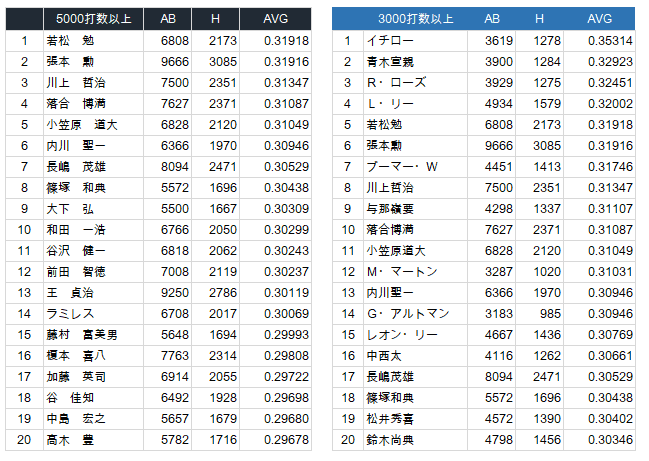This screenshot has height=461, width=649.
Task: Select the AVG header in 3000打数以上 table
Action: pyautogui.click(x=599, y=19)
